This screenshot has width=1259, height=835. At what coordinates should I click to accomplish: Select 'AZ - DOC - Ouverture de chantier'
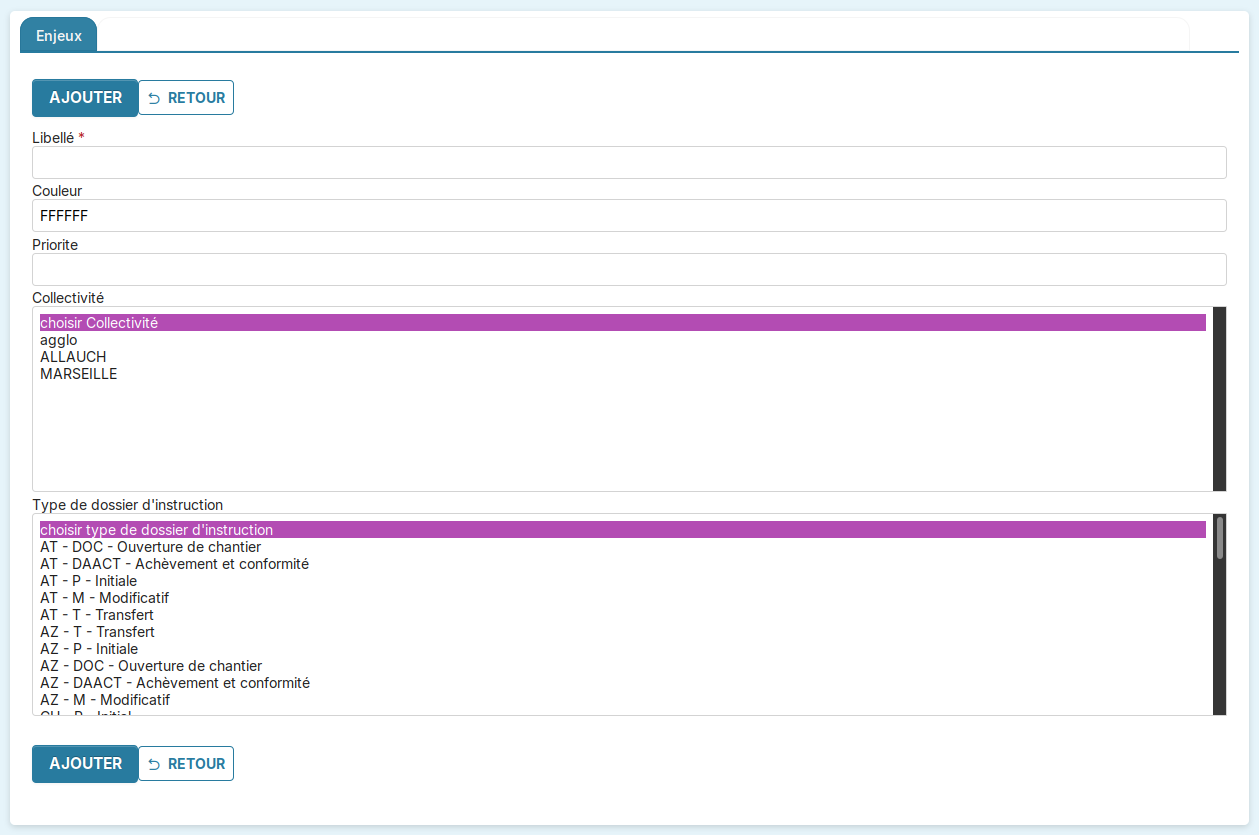(x=151, y=666)
